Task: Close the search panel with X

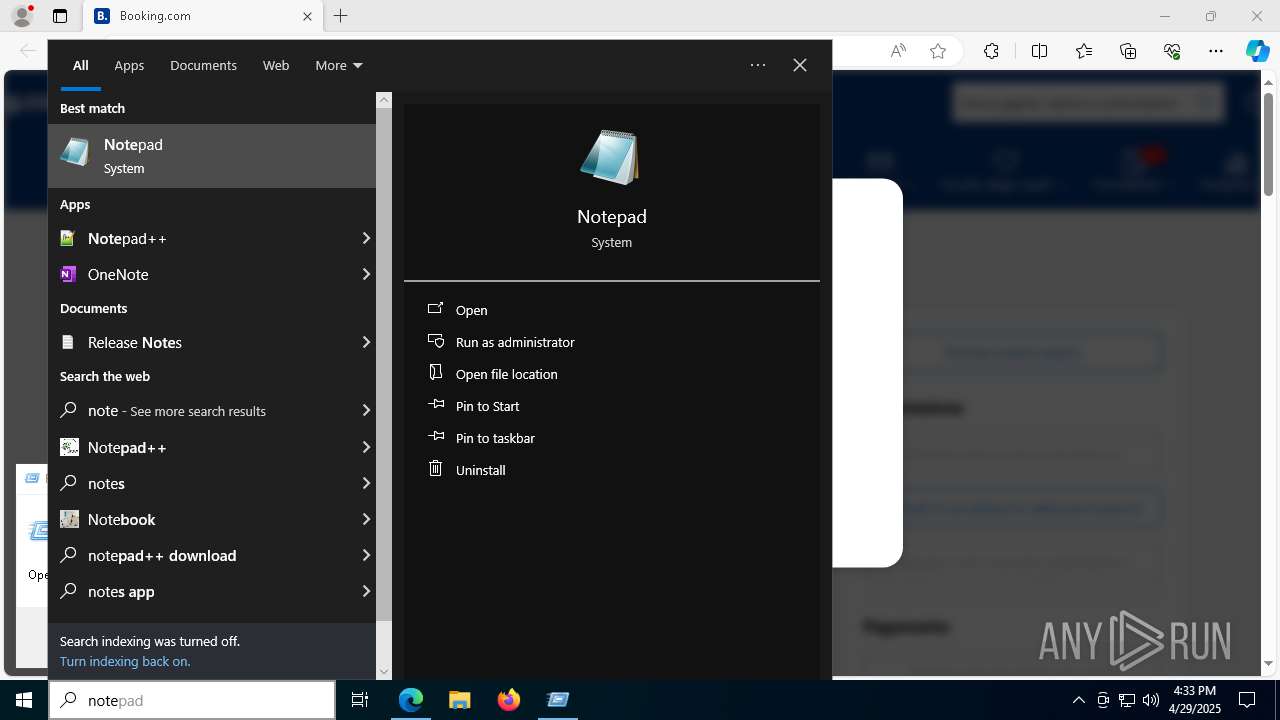Action: tap(800, 65)
